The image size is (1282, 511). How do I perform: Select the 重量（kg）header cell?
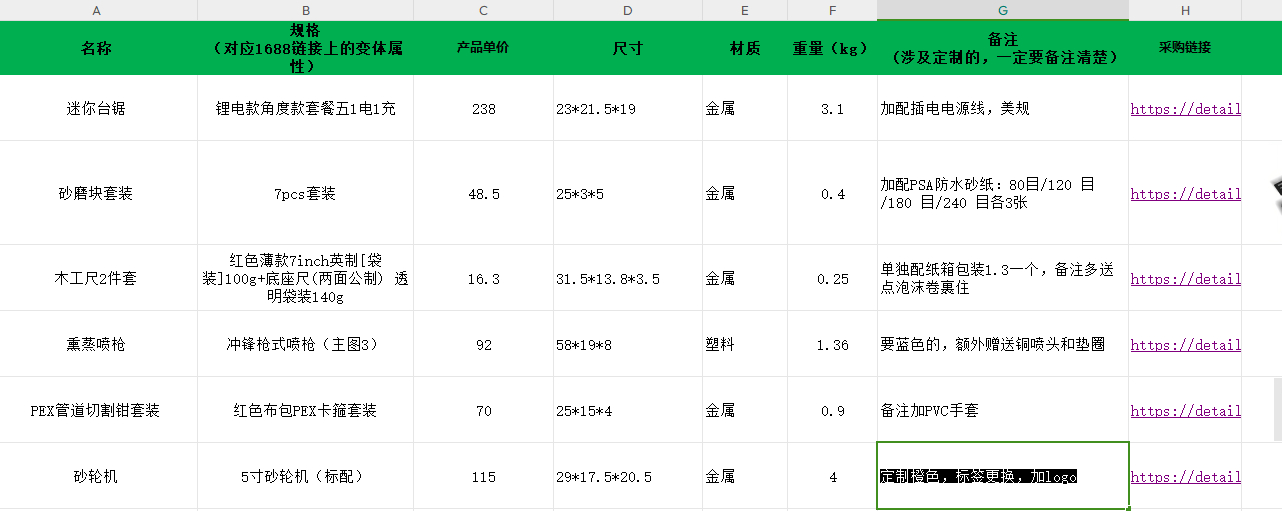832,48
